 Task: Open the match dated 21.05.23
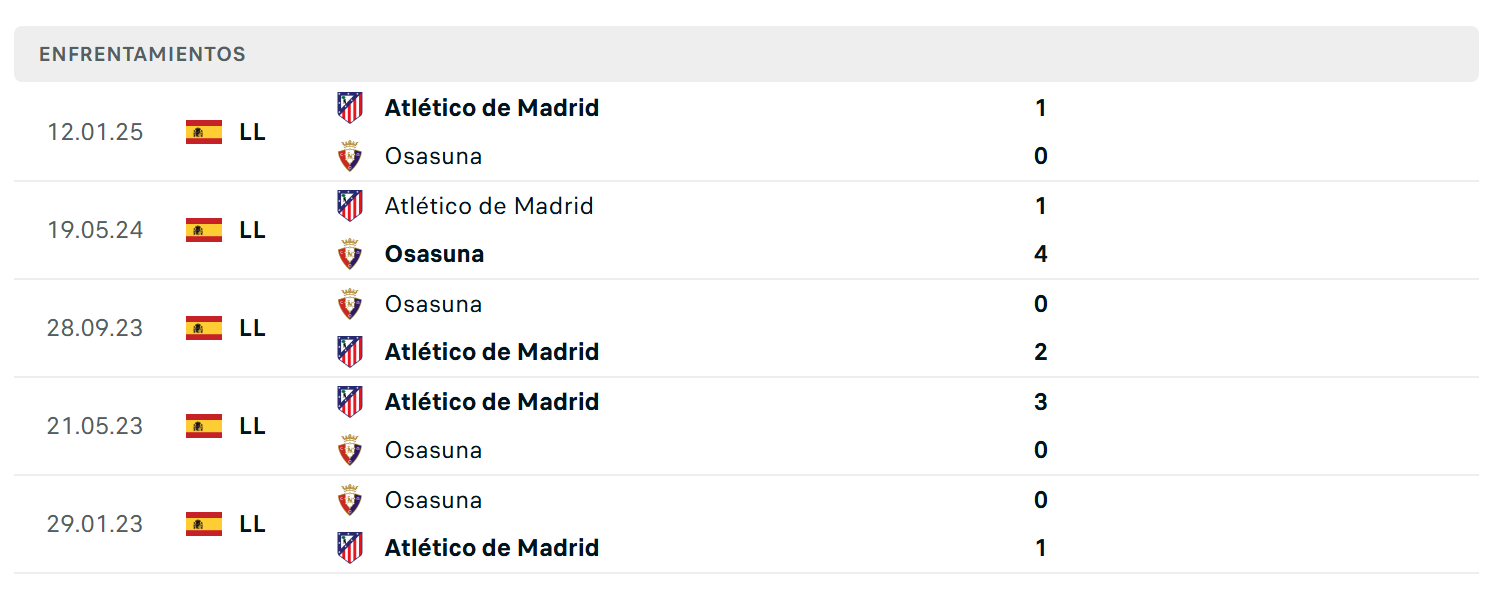pos(746,426)
